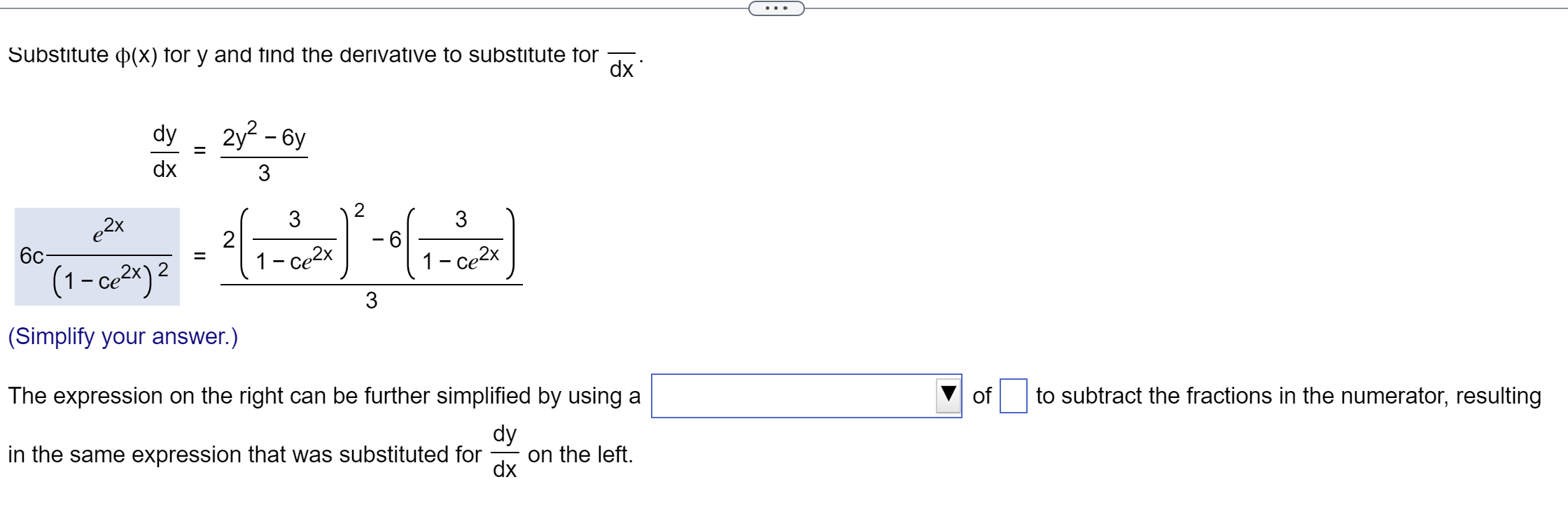Click the dropdown's black triangle arrow
The image size is (1568, 512).
pyautogui.click(x=948, y=395)
